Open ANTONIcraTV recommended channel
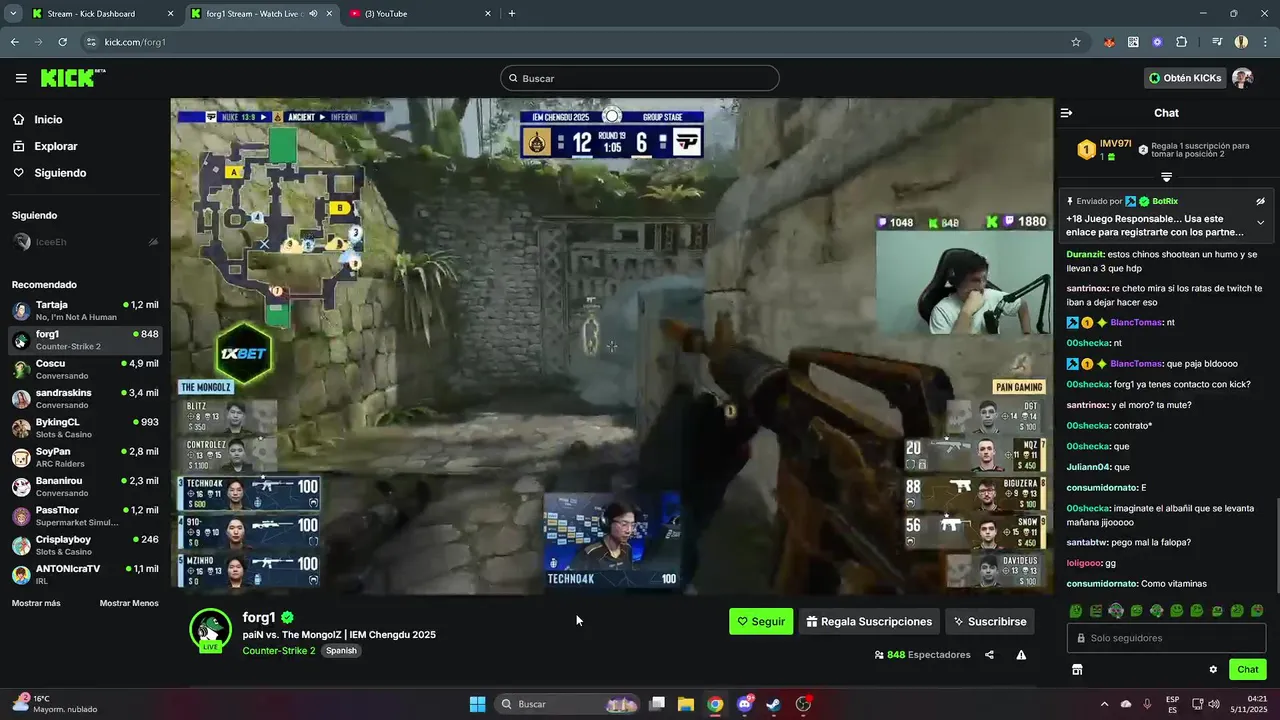The image size is (1280, 720). [x=85, y=574]
